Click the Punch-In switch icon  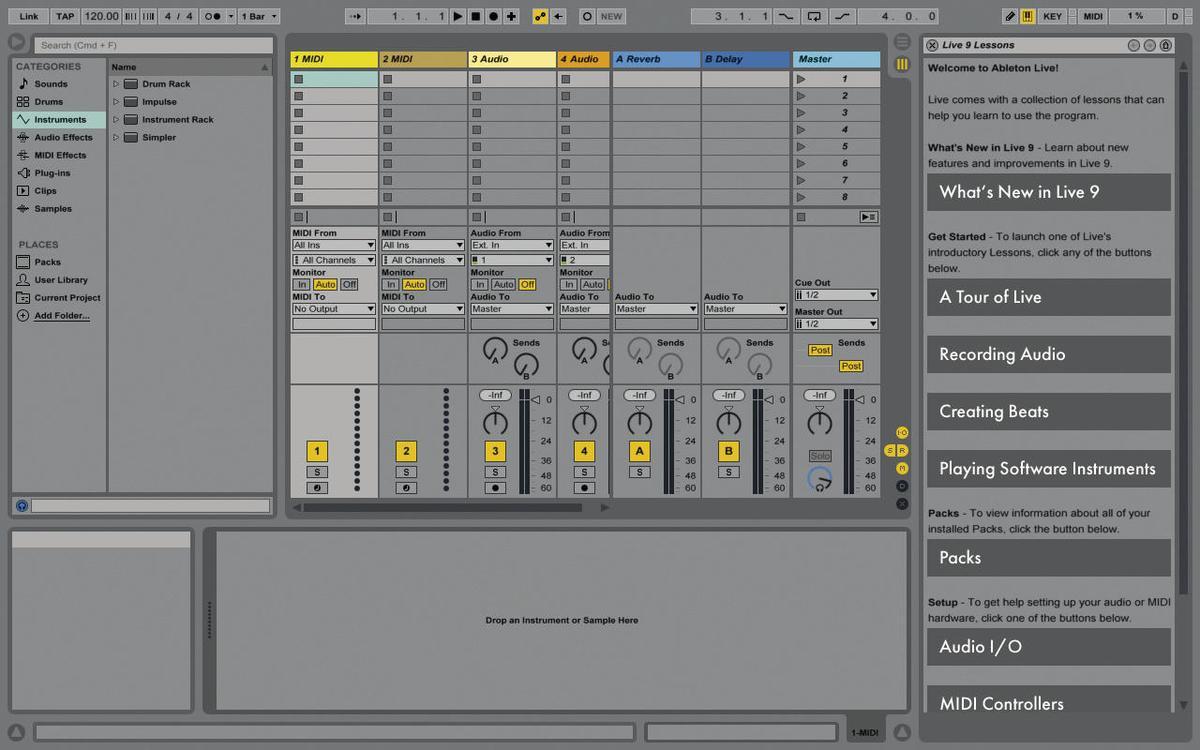click(788, 16)
